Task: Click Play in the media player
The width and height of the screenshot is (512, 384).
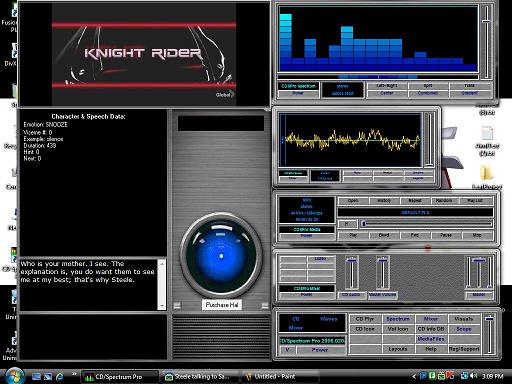Action: coord(353,235)
